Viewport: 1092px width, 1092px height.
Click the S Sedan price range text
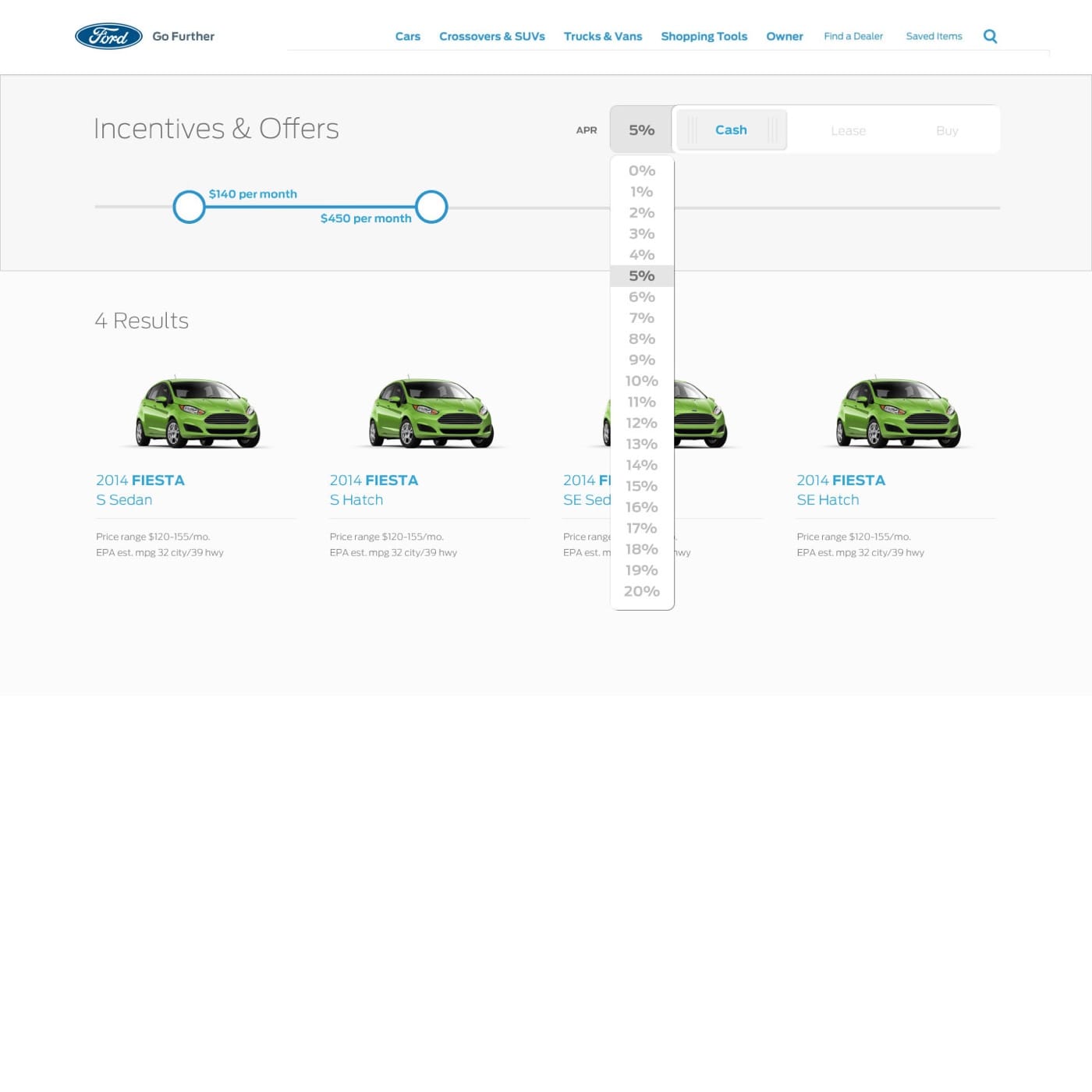click(153, 537)
